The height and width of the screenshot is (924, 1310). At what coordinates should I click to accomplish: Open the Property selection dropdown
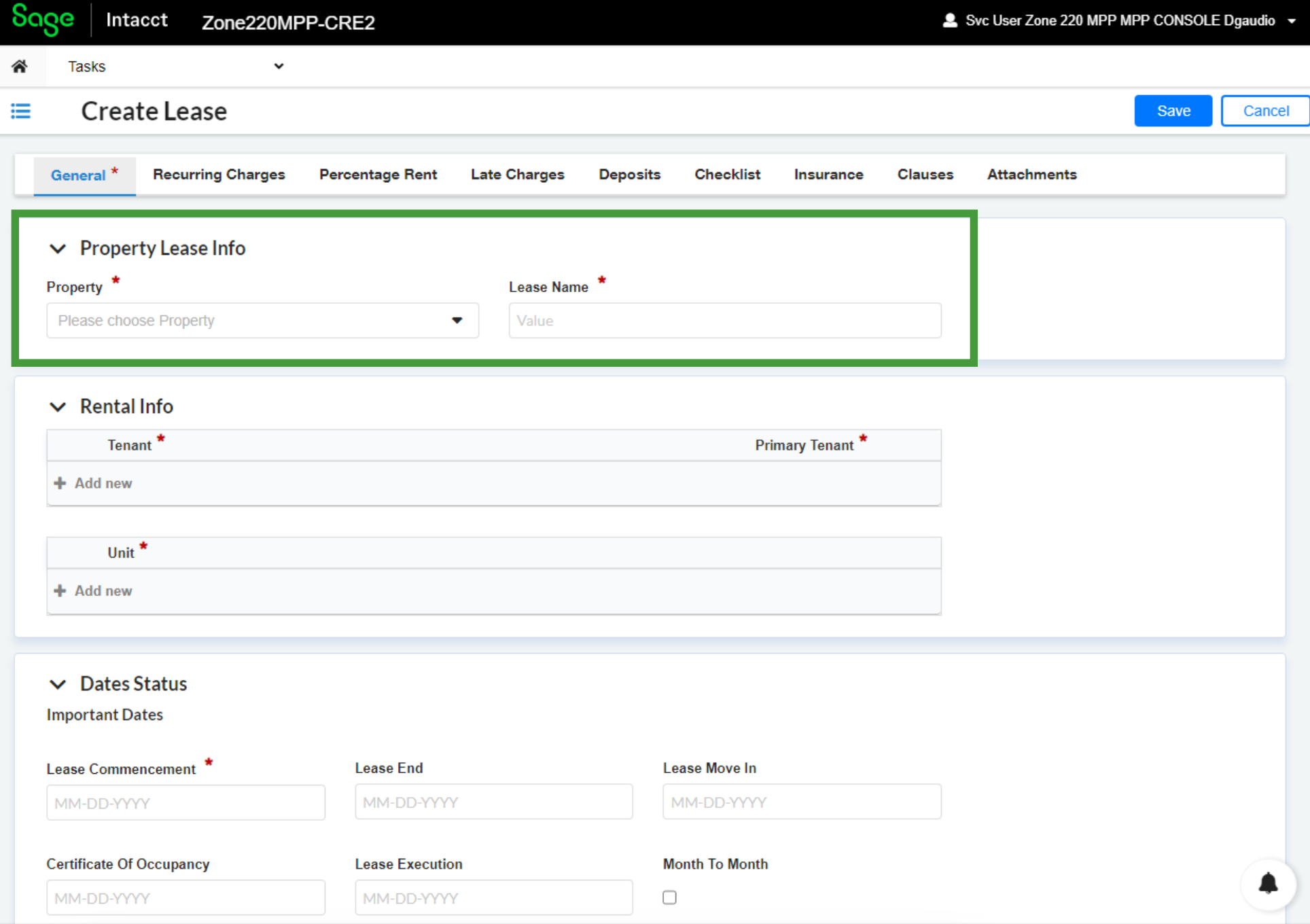coord(262,321)
